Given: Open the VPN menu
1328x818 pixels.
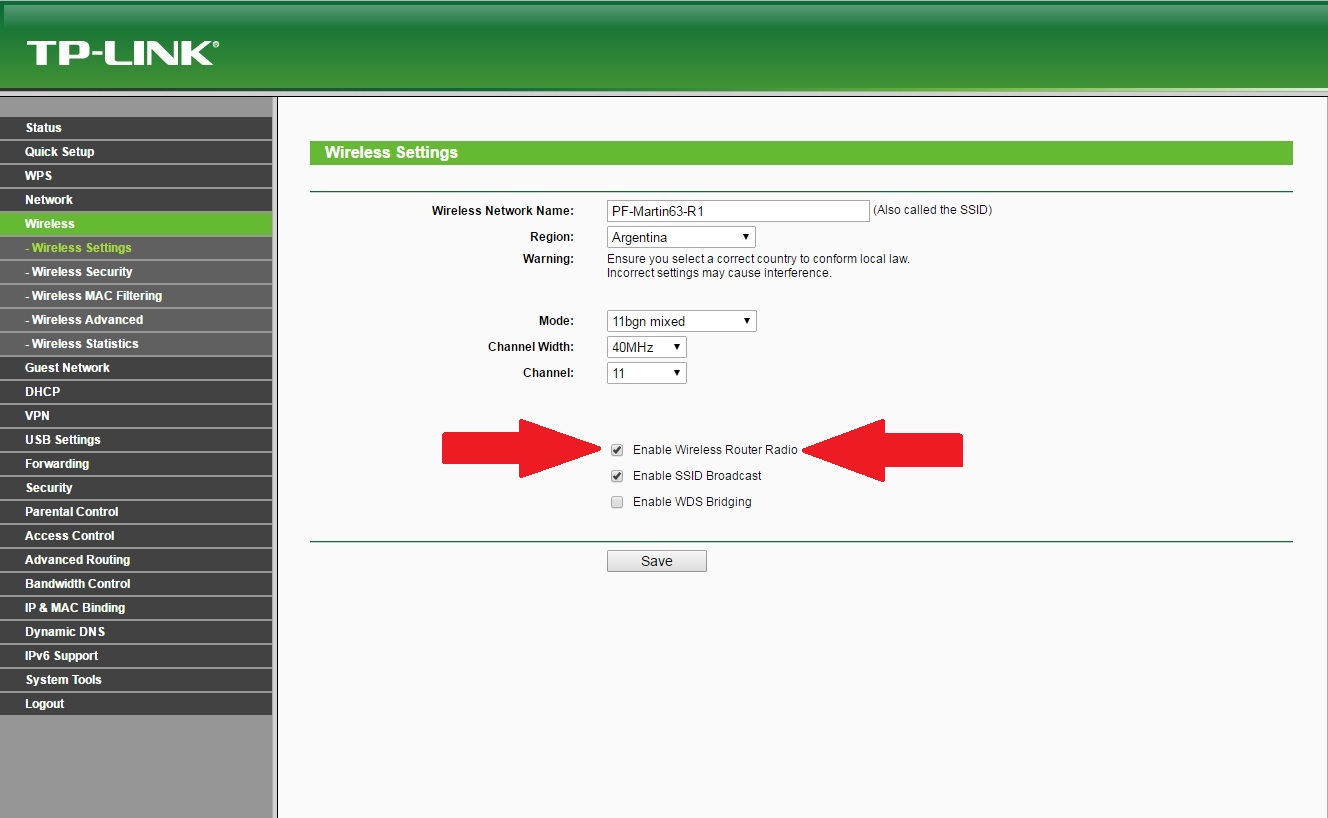Looking at the screenshot, I should [136, 416].
